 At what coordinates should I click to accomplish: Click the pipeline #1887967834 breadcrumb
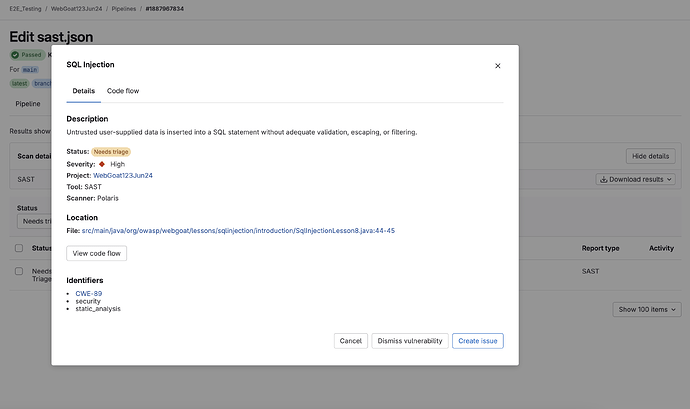[x=165, y=8]
